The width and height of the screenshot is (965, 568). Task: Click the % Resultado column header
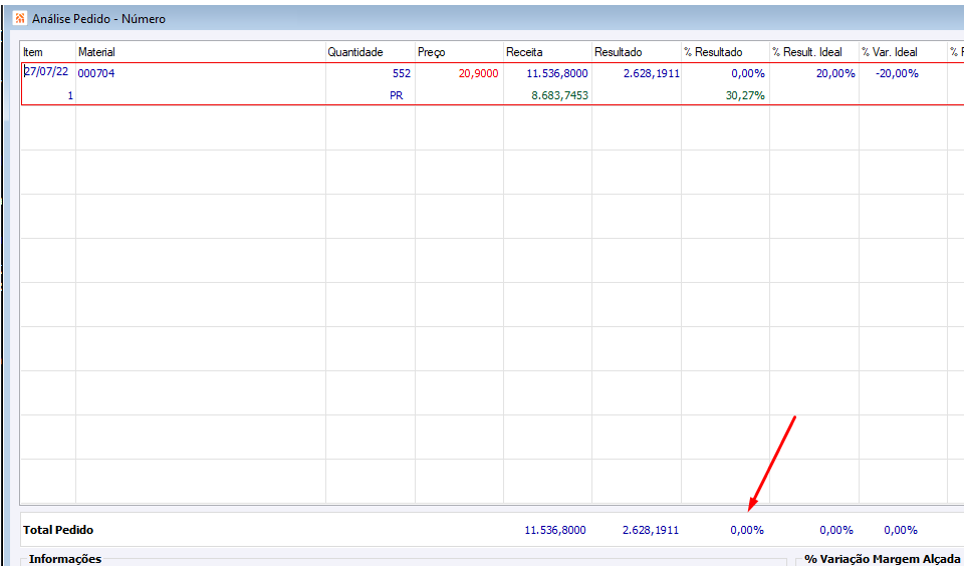coord(713,52)
